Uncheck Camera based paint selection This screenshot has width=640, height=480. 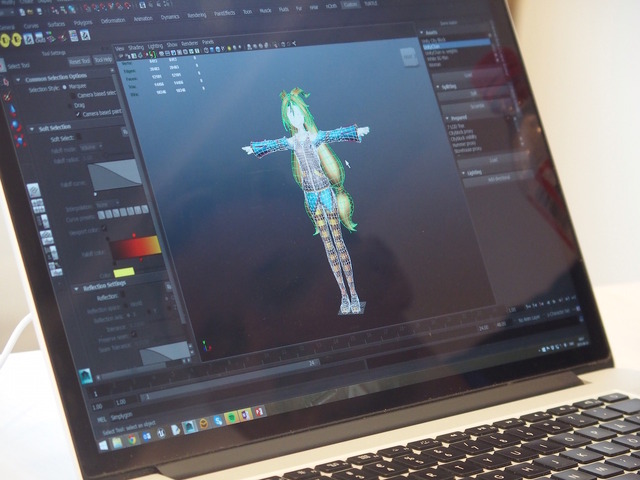coord(78,115)
